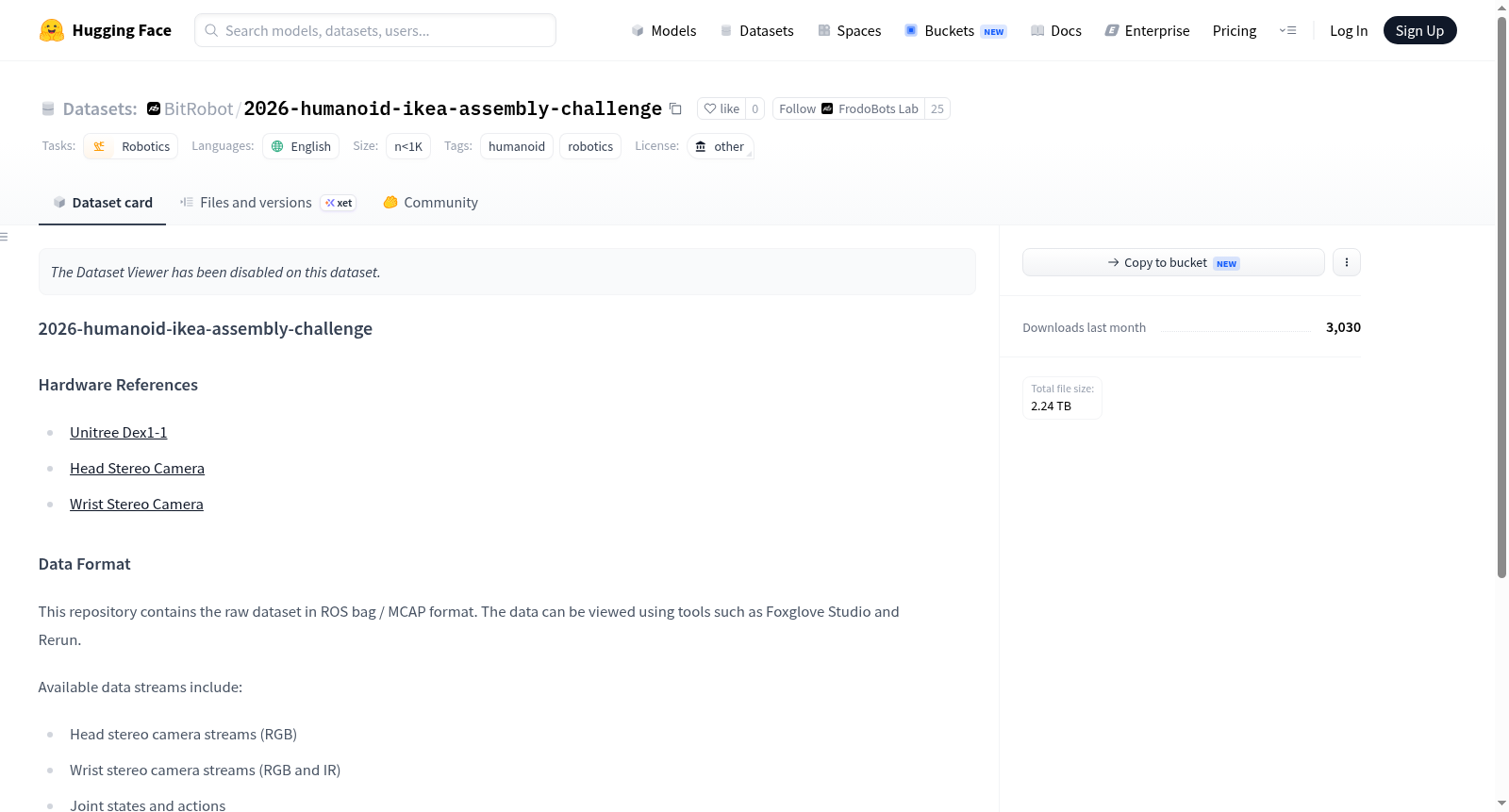Click the 2.24 TB file size value
1509x812 pixels.
click(x=1051, y=406)
